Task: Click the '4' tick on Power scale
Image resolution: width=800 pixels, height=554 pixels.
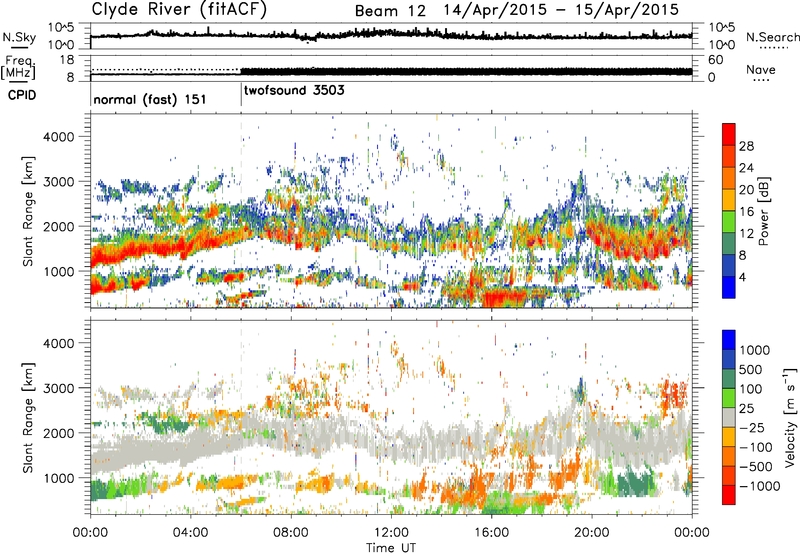Action: (x=743, y=278)
